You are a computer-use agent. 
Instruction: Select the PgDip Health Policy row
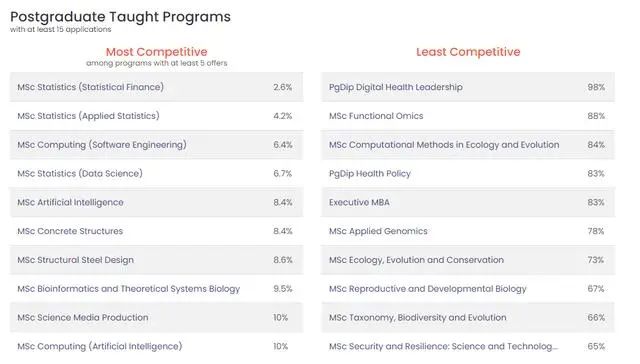pos(468,173)
